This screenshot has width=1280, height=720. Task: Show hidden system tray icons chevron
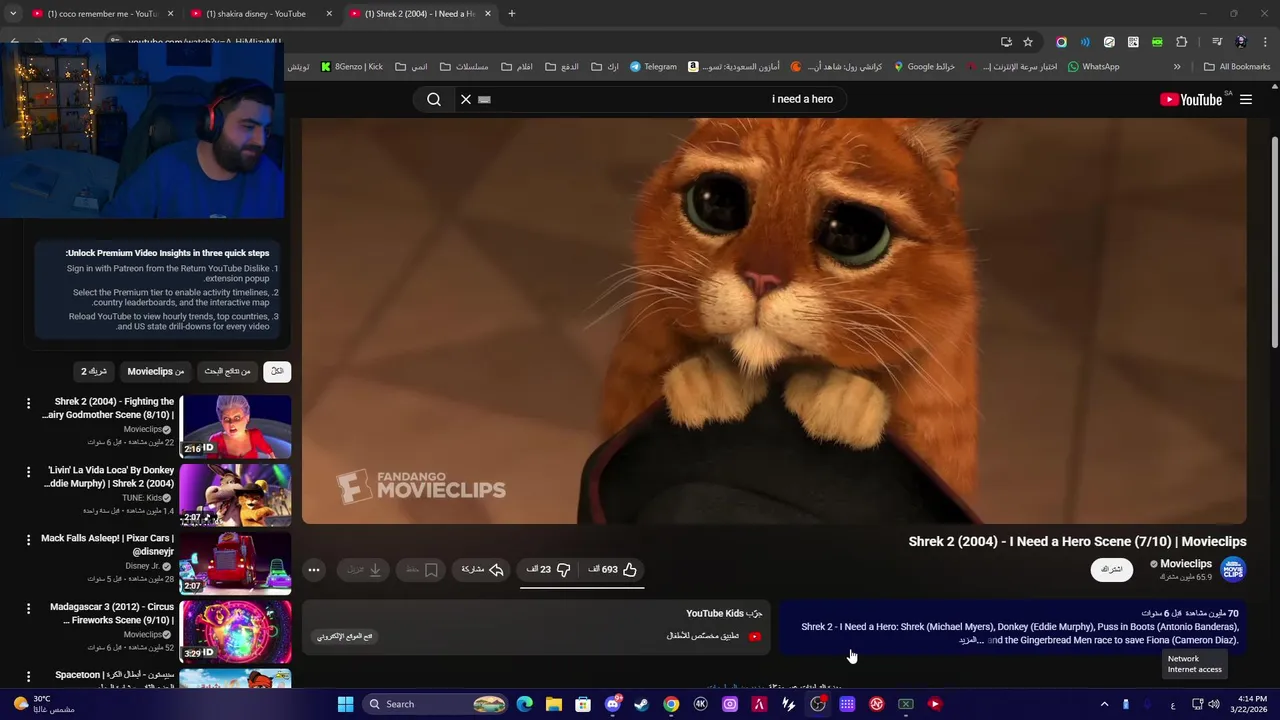pyautogui.click(x=1104, y=704)
